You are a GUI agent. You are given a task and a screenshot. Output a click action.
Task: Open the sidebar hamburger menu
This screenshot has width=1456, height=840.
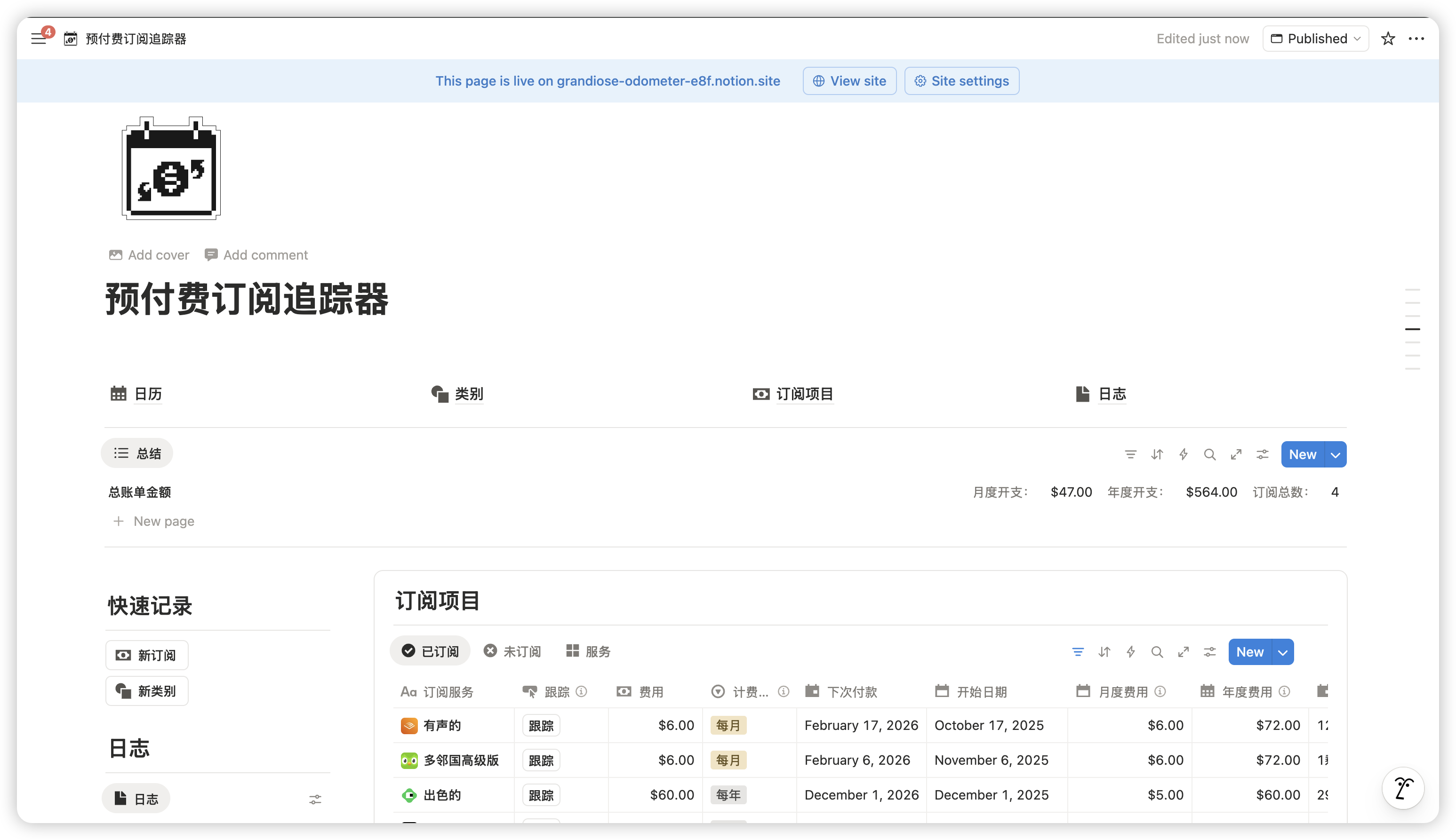pyautogui.click(x=39, y=39)
